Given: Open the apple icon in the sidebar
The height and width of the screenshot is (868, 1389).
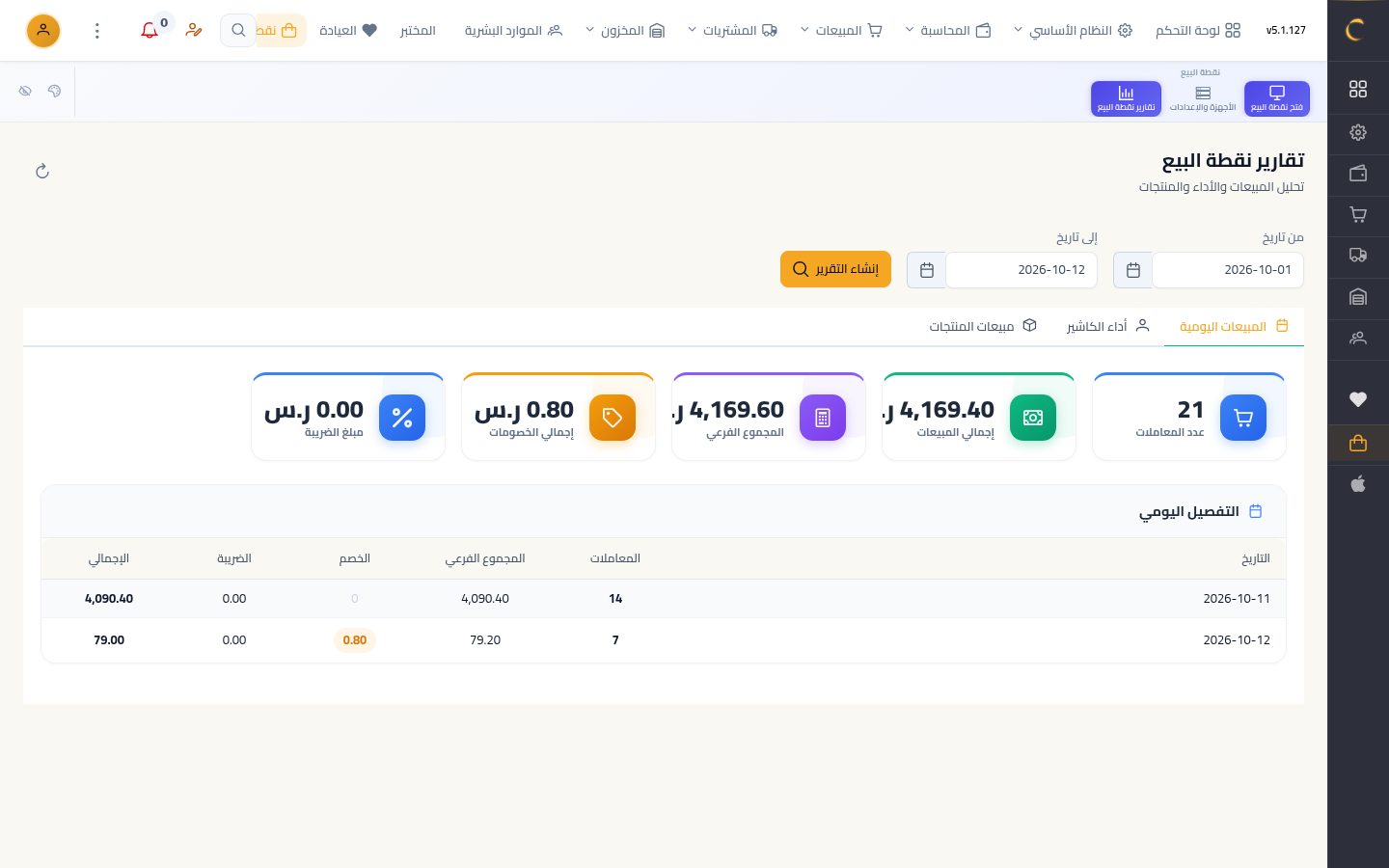Looking at the screenshot, I should coord(1358,484).
